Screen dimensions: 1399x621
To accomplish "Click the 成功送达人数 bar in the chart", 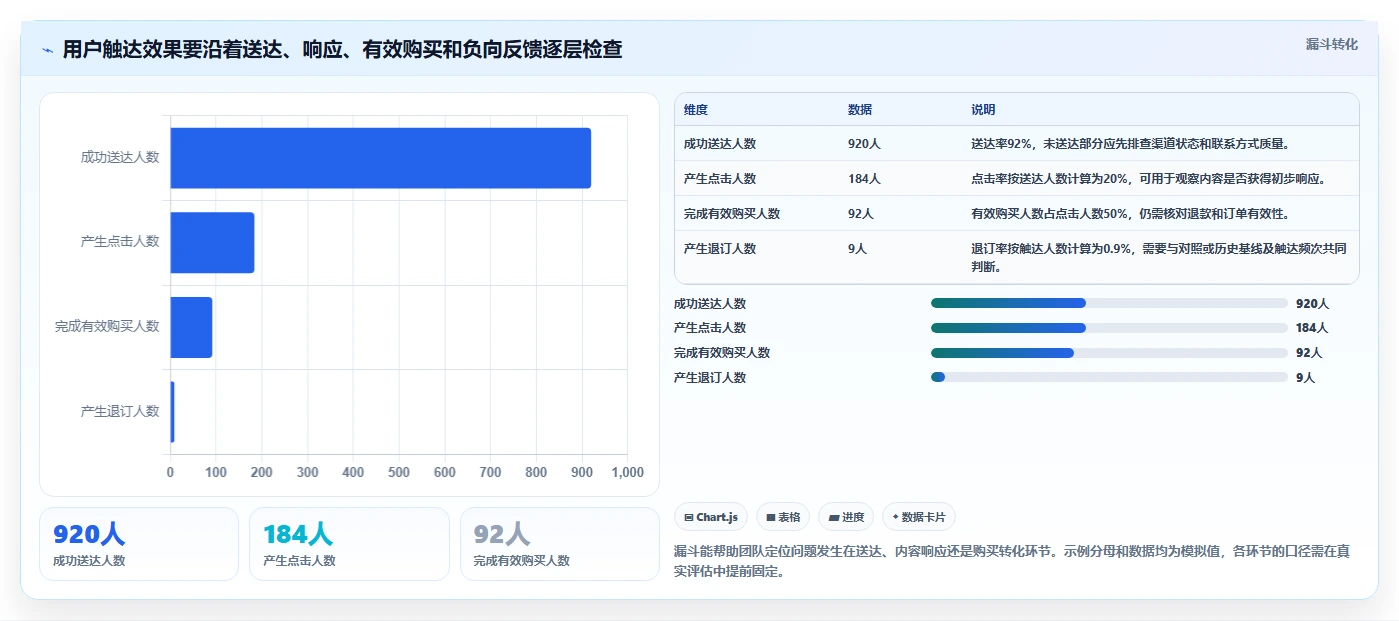I will [380, 158].
